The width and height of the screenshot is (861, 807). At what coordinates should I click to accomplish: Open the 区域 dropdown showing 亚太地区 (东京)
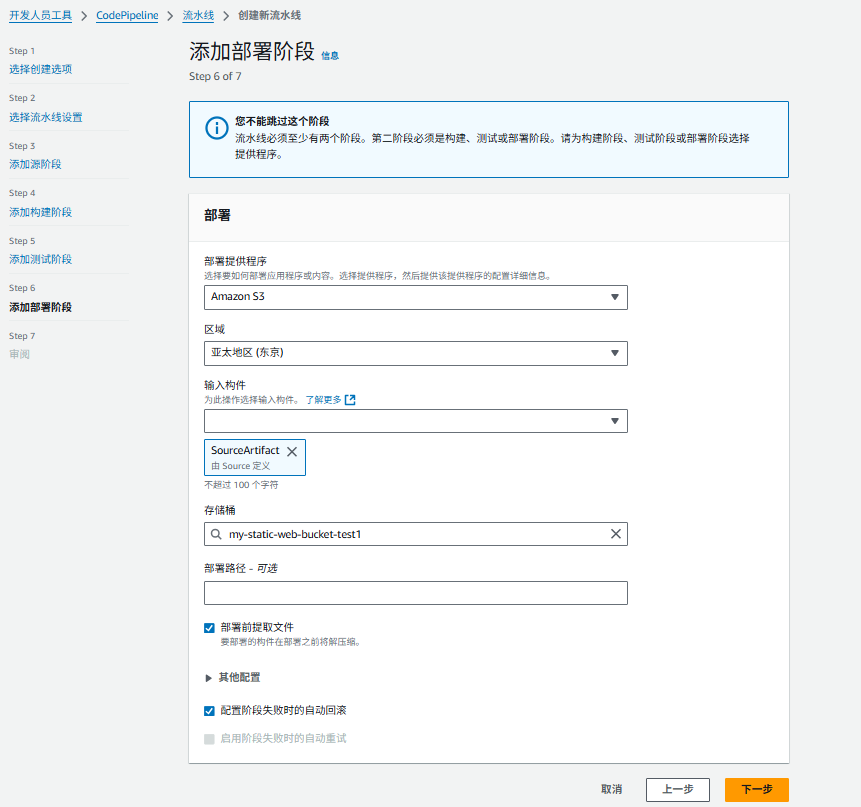click(x=416, y=353)
